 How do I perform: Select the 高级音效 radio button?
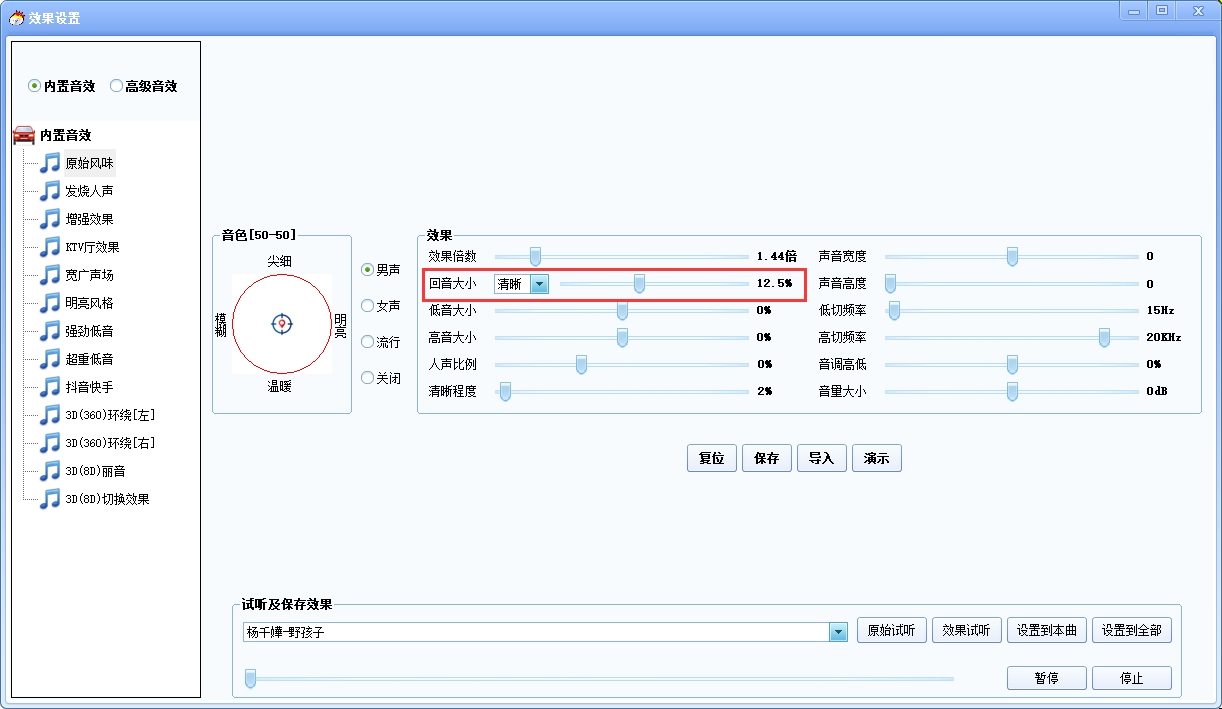pyautogui.click(x=116, y=86)
